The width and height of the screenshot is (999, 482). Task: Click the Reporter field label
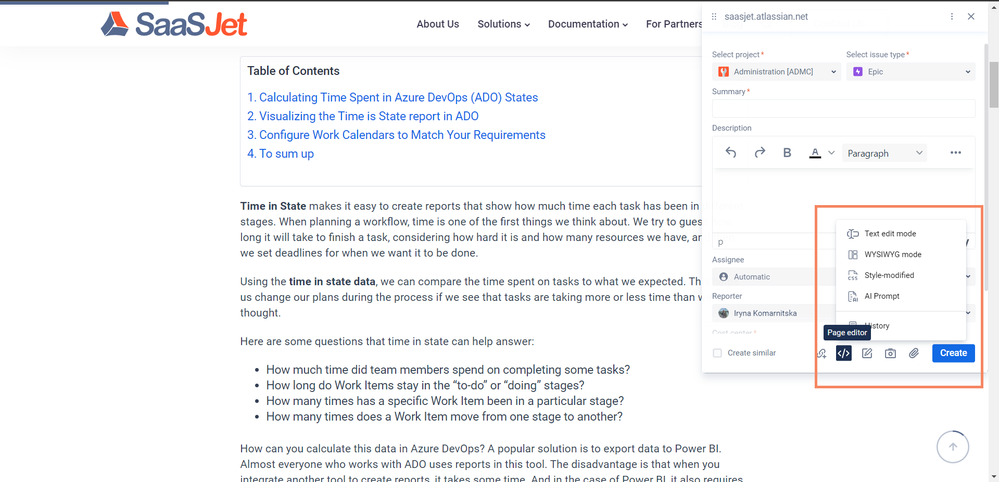coord(726,296)
